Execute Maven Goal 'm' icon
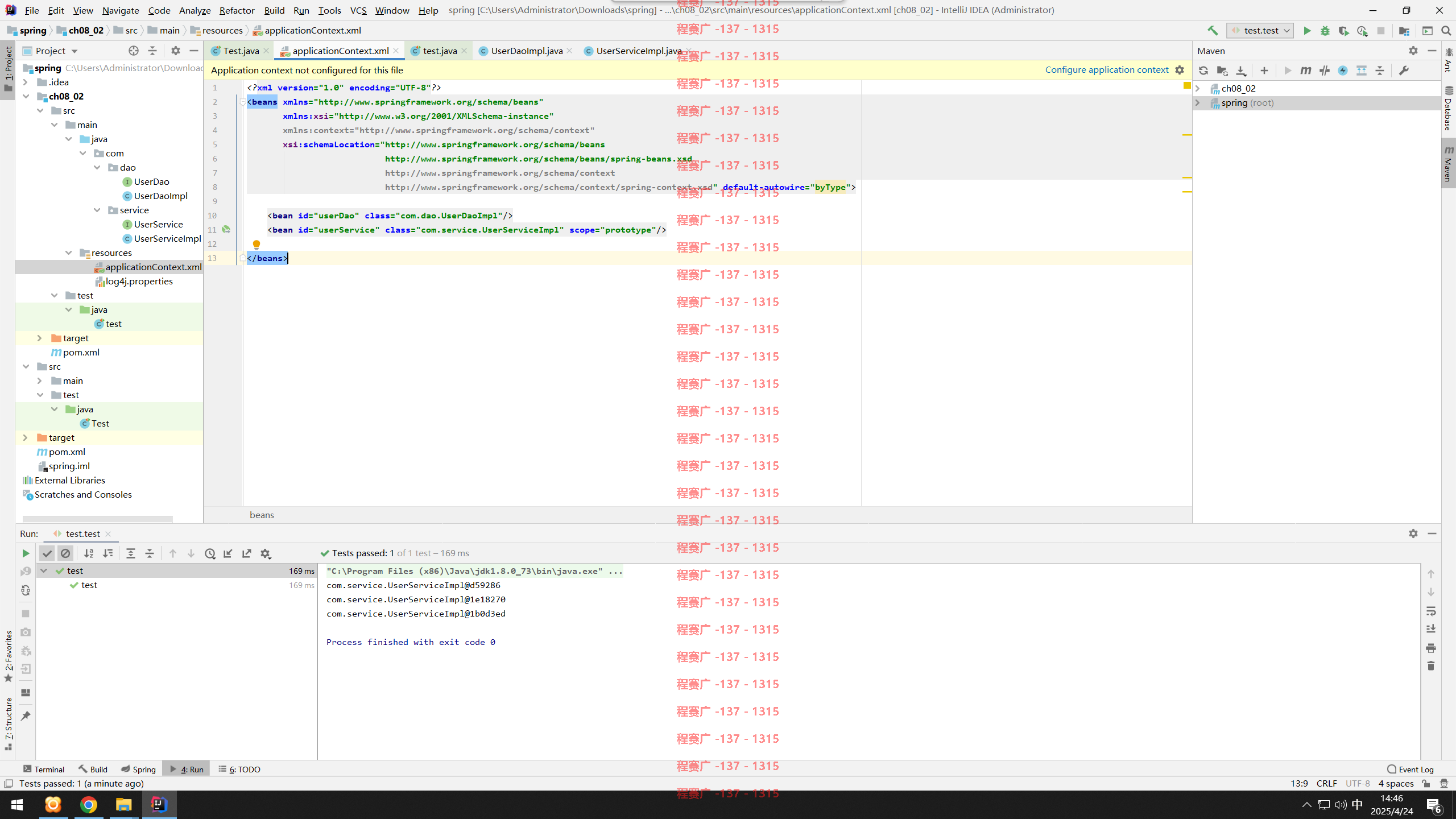Screen dimensions: 1456x819 pos(1306,71)
